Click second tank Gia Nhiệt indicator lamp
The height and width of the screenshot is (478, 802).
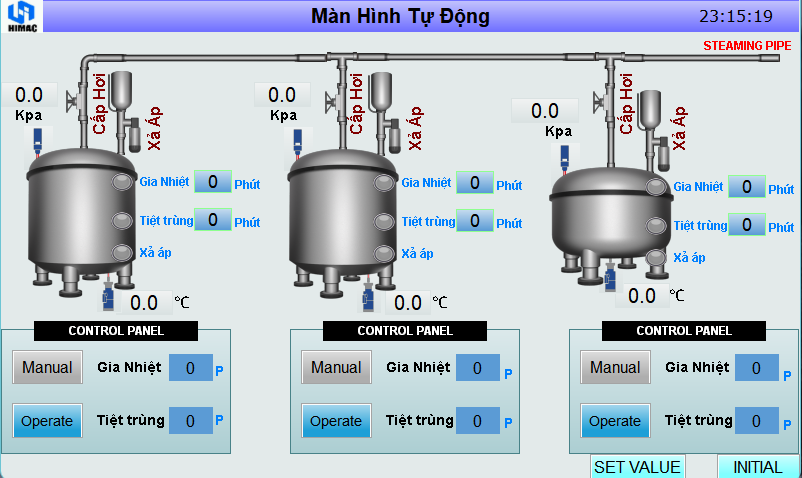pos(384,183)
